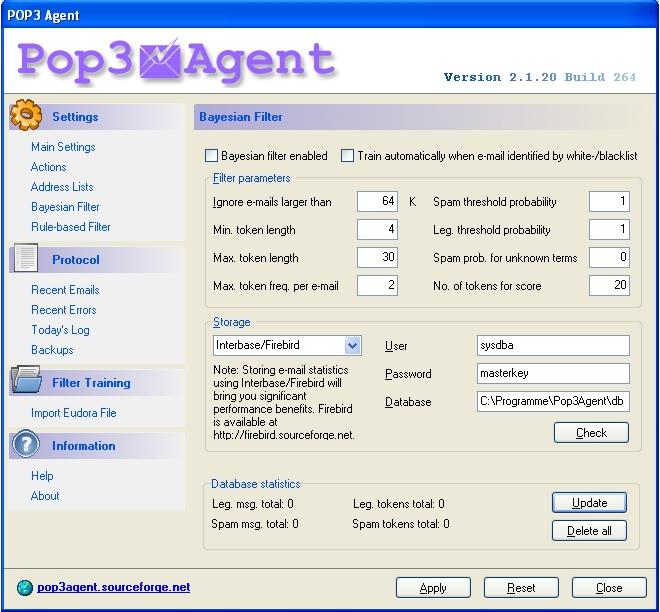Click the Protocol document icon
The width and height of the screenshot is (660, 612).
pos(26,257)
